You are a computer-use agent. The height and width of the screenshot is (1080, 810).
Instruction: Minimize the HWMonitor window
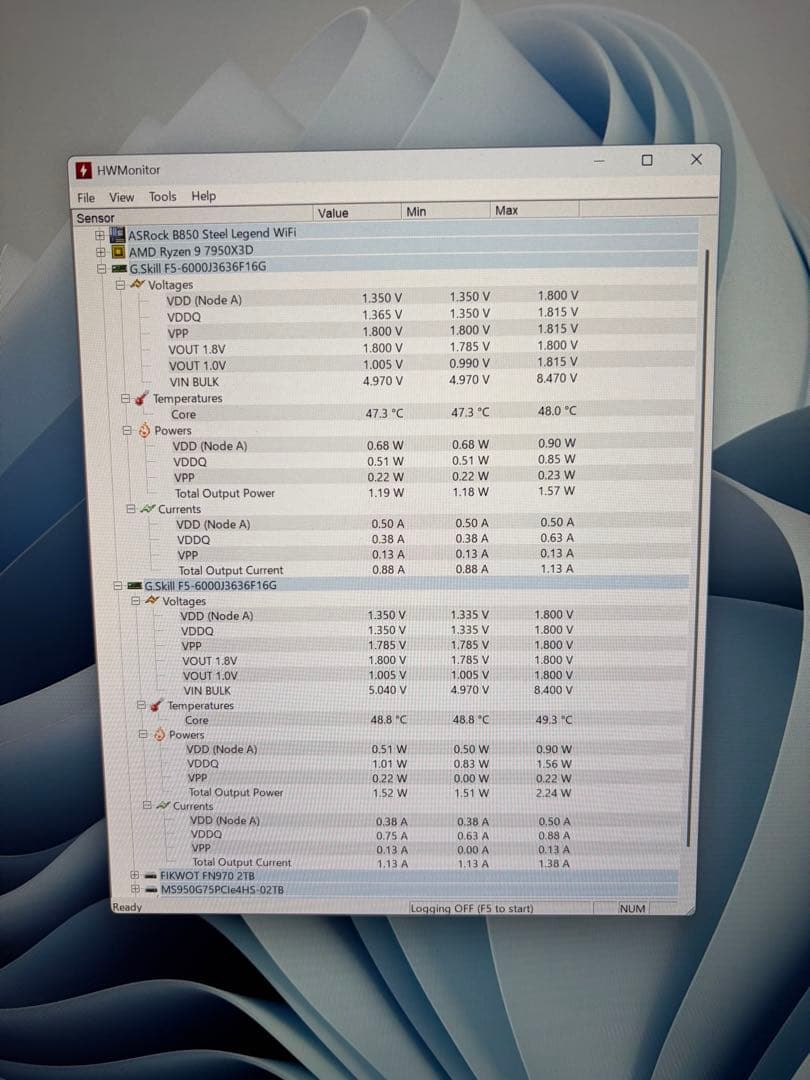(599, 161)
